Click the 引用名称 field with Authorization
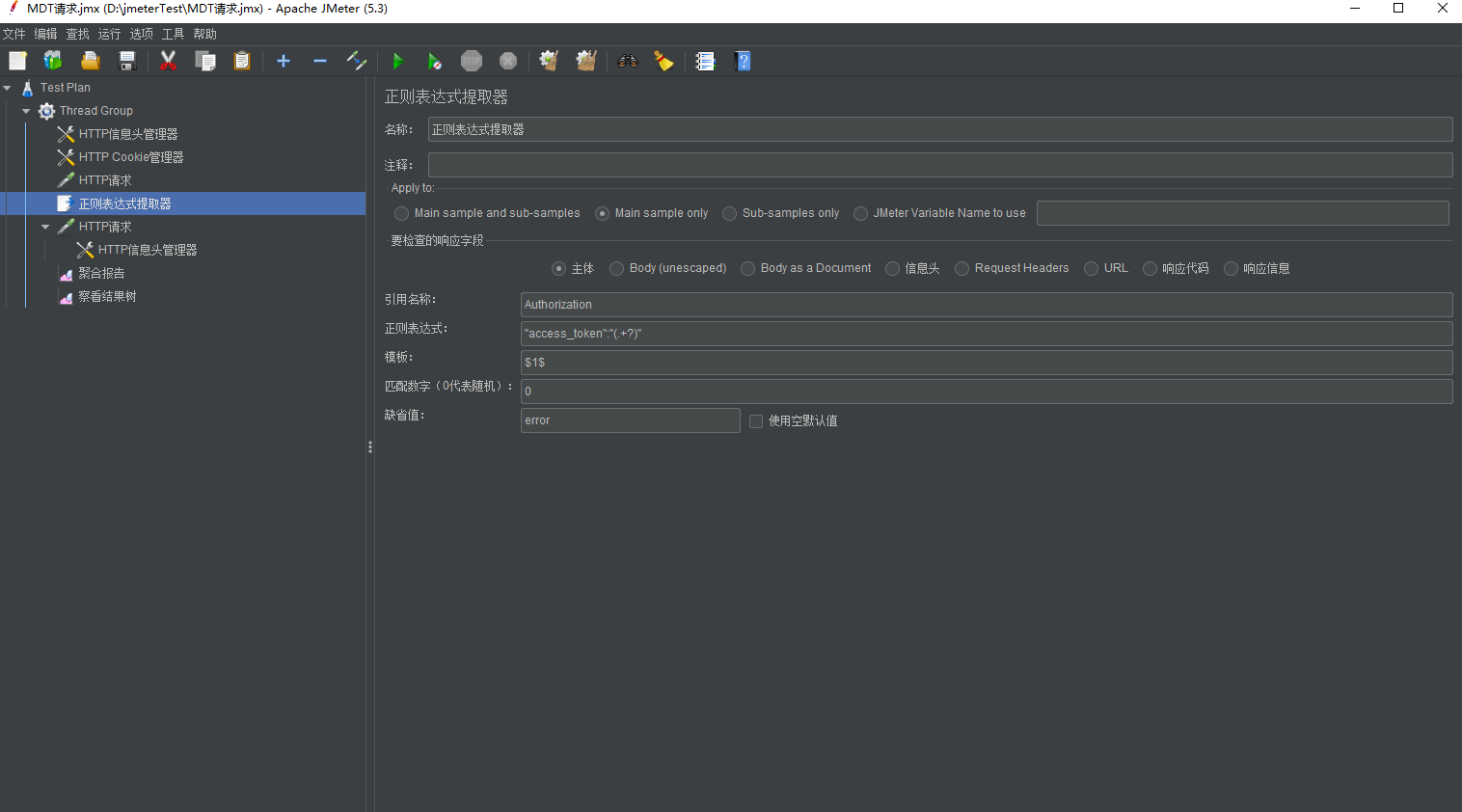 987,305
